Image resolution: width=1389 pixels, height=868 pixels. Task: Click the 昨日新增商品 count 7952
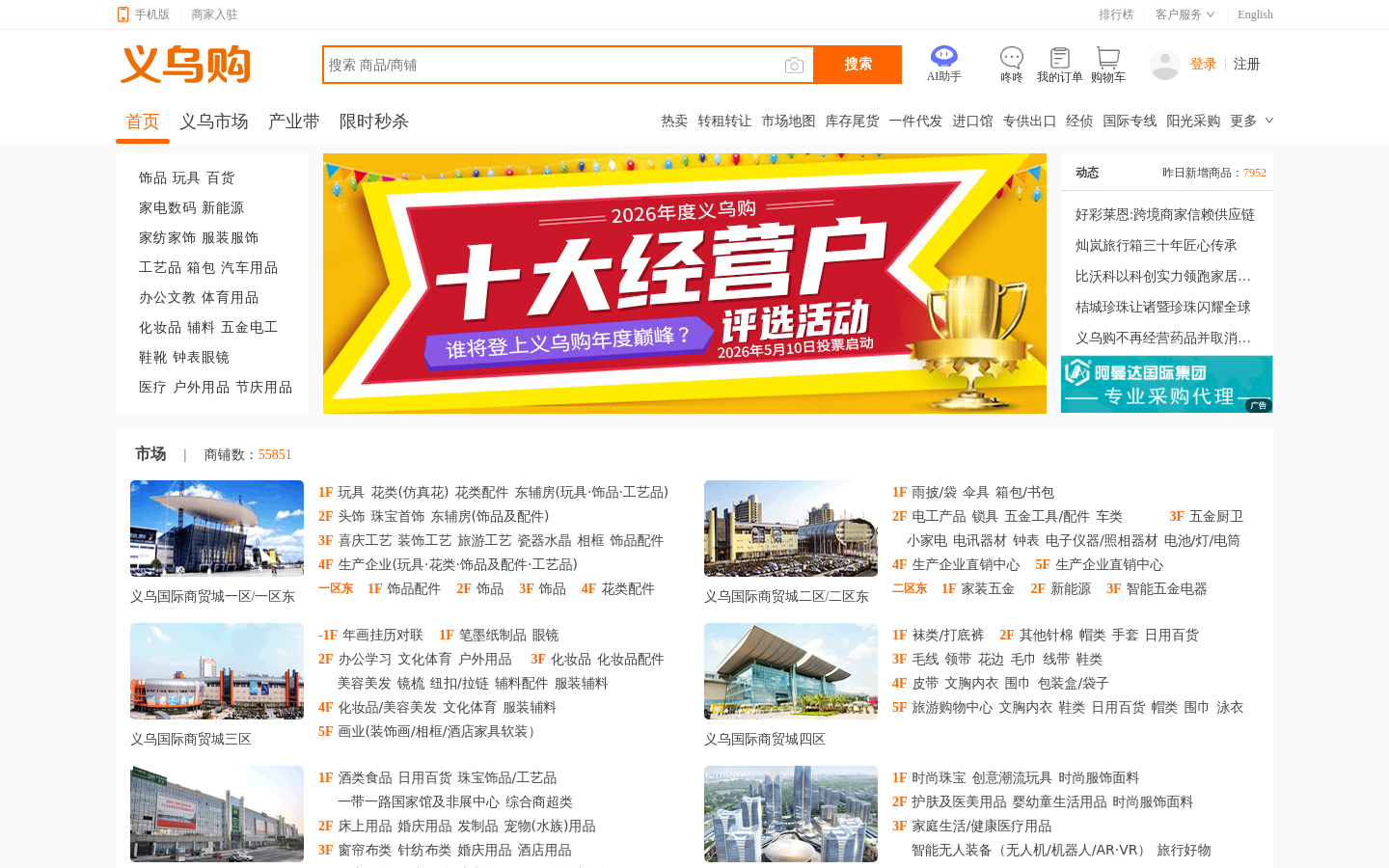[x=1255, y=173]
